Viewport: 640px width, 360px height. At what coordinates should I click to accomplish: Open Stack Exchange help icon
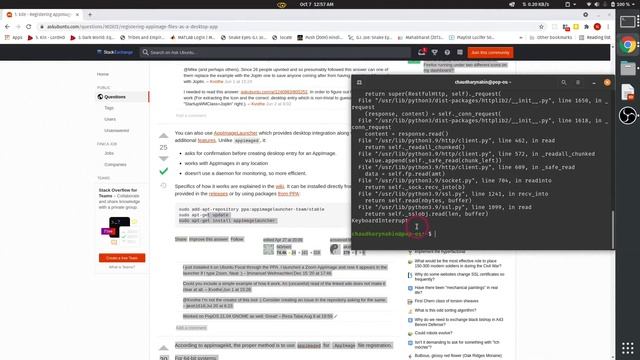pyautogui.click(x=447, y=52)
